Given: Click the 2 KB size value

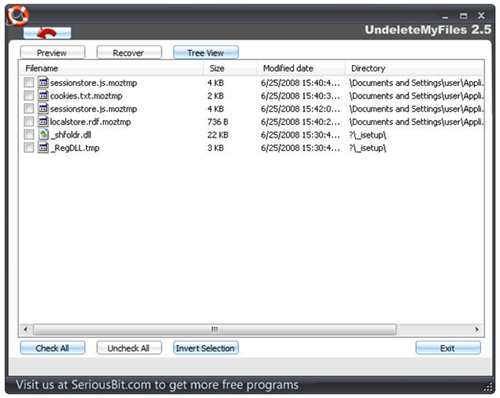Looking at the screenshot, I should tap(215, 96).
